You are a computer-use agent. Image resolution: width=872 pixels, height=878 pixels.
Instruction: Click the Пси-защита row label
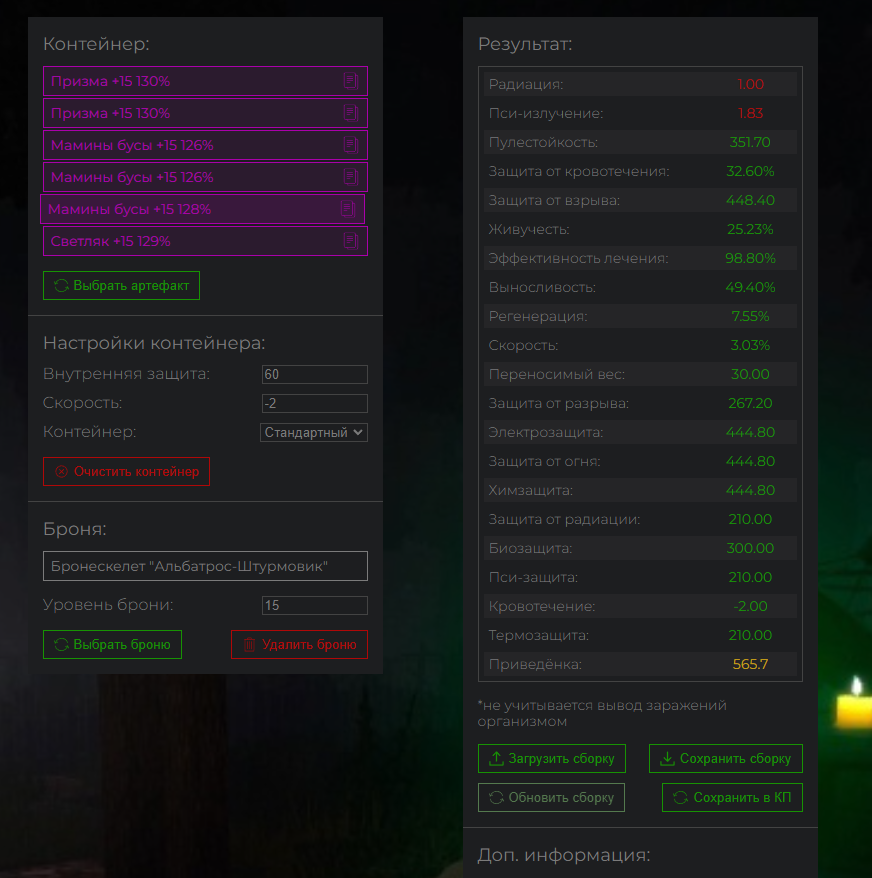tap(533, 577)
